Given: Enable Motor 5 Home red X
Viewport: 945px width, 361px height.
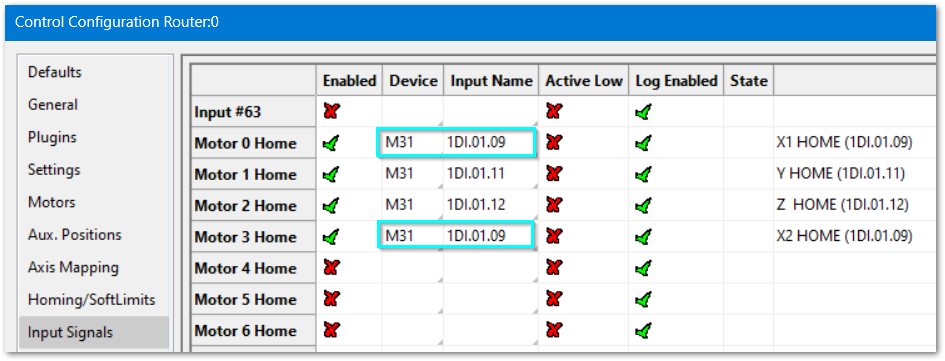Looking at the screenshot, I should [x=330, y=300].
